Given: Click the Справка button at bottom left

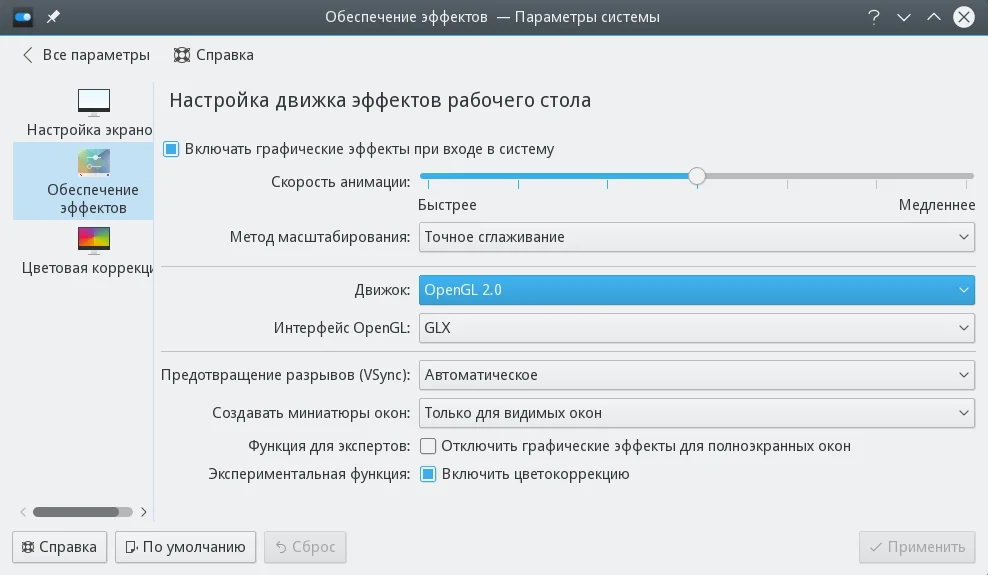Looking at the screenshot, I should tap(60, 547).
